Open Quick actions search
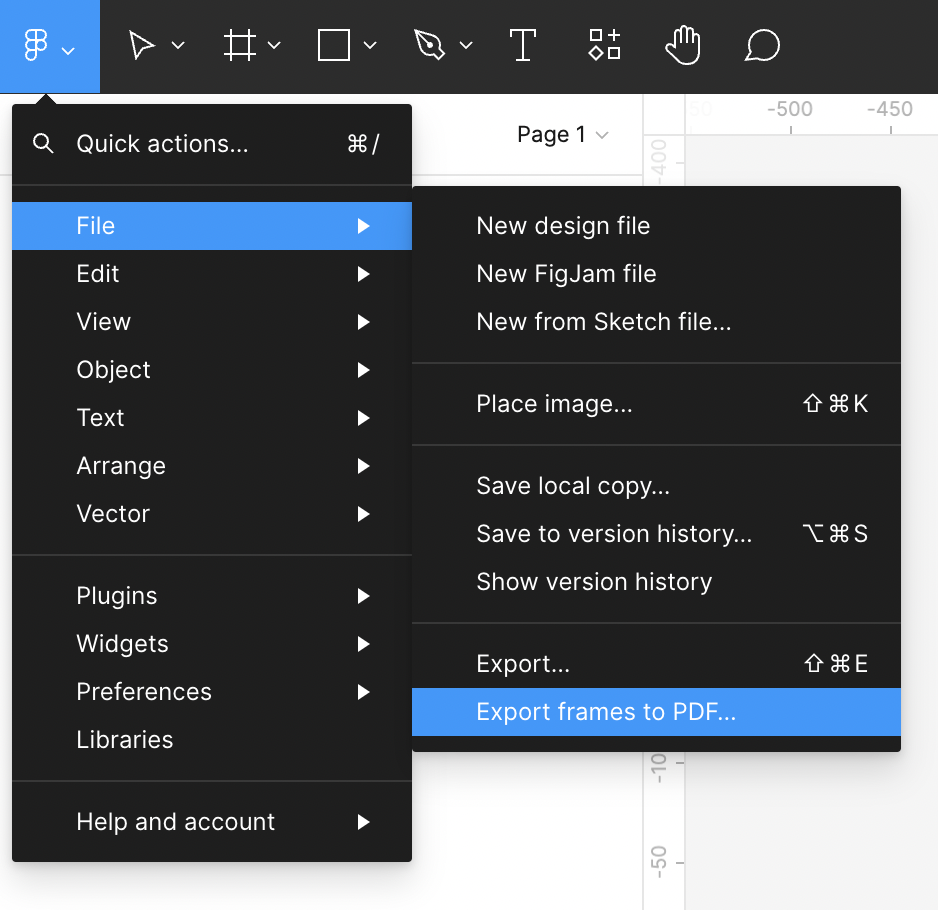 (212, 144)
